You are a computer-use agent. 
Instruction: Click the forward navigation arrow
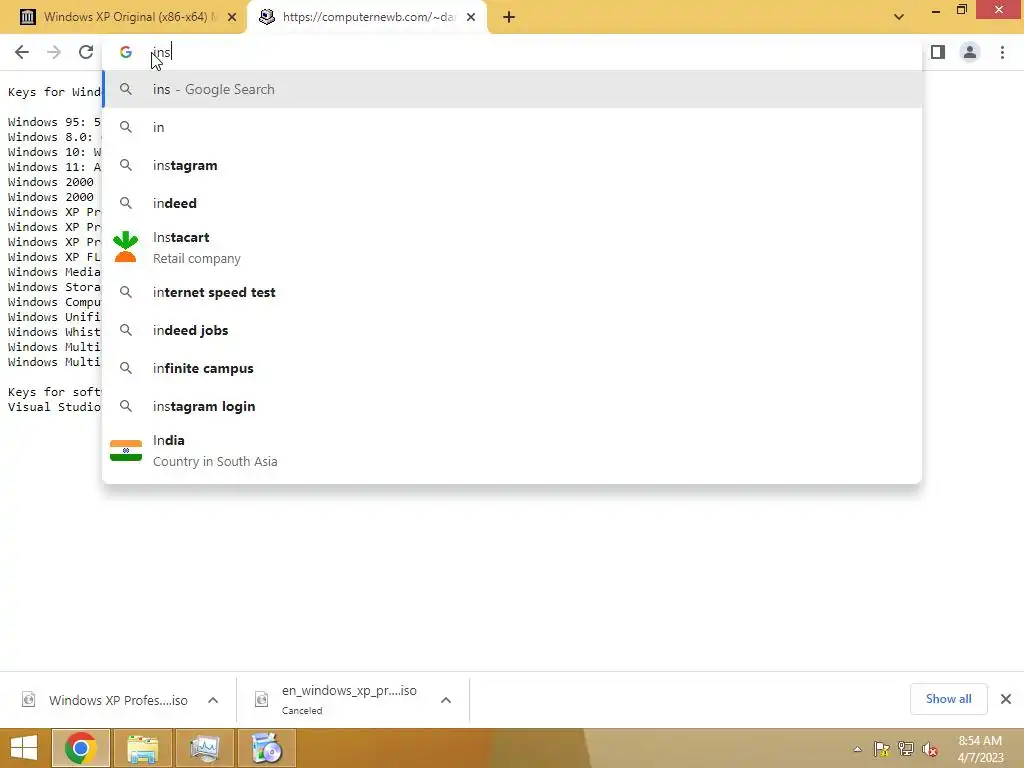[54, 52]
